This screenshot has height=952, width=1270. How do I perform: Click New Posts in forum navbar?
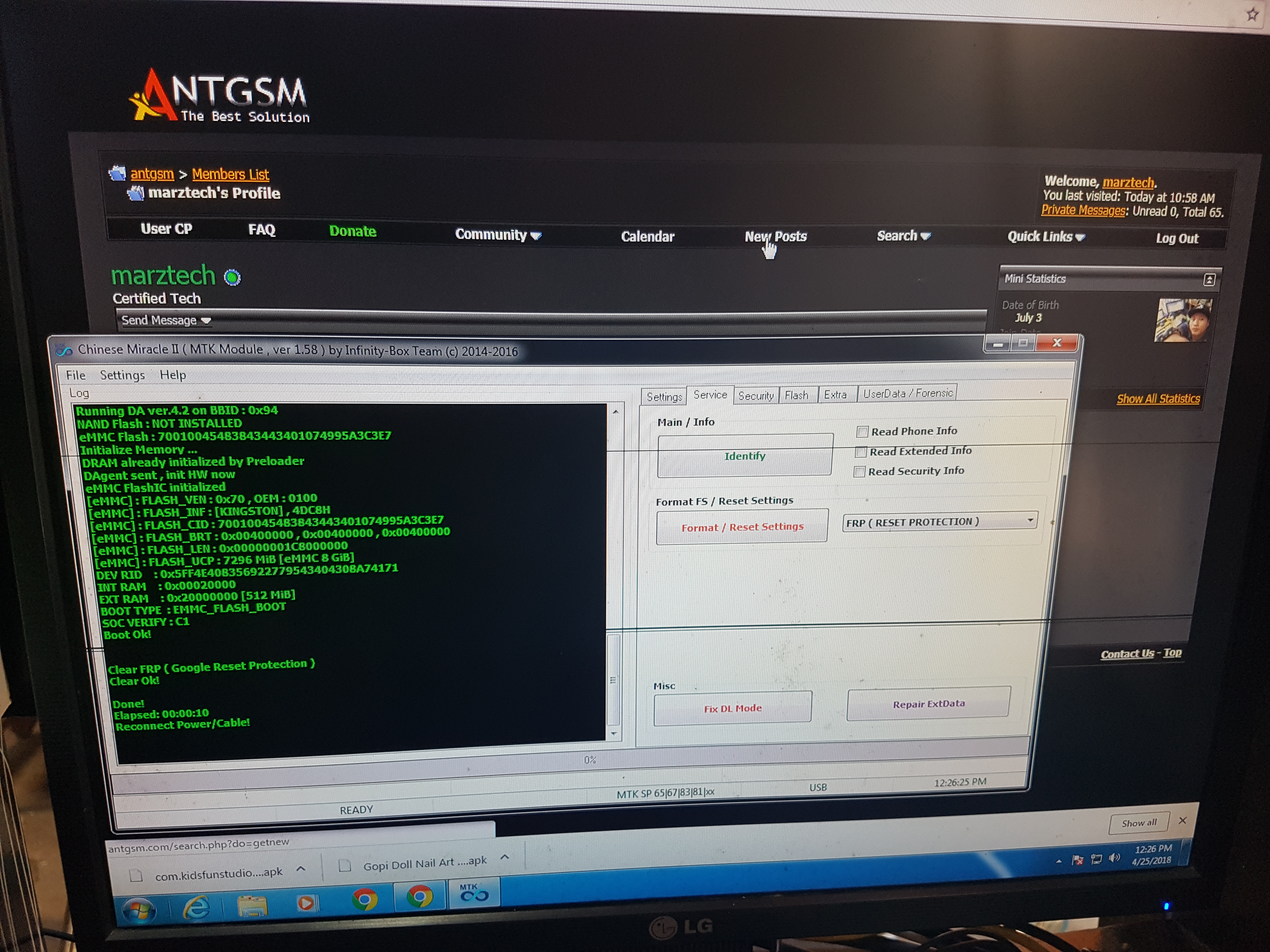[776, 236]
